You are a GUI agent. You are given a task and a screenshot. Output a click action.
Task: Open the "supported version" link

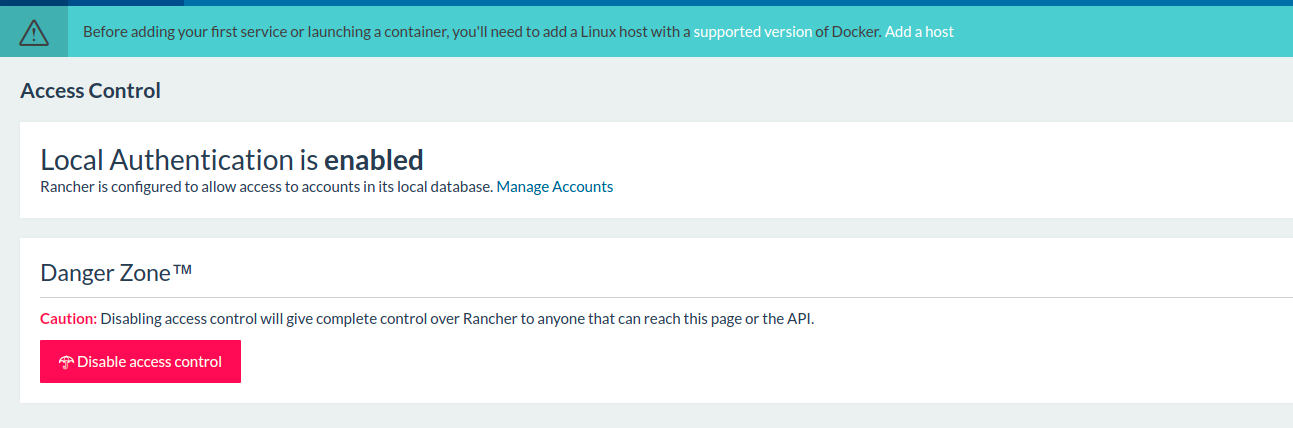pyautogui.click(x=753, y=32)
